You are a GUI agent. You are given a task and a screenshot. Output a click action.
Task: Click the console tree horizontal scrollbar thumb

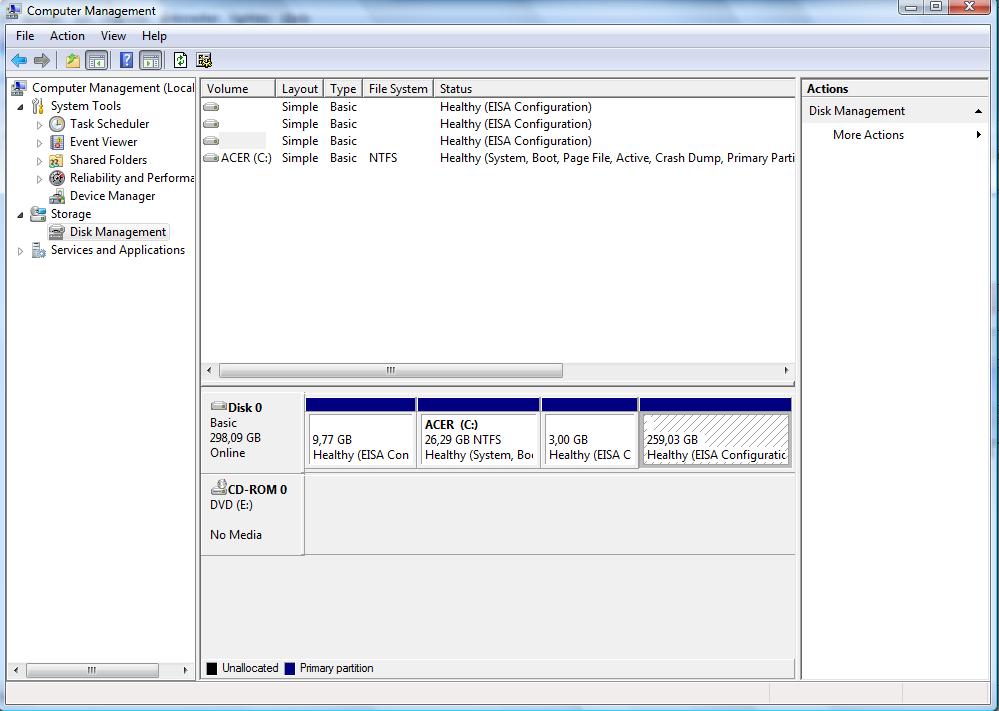pos(92,670)
